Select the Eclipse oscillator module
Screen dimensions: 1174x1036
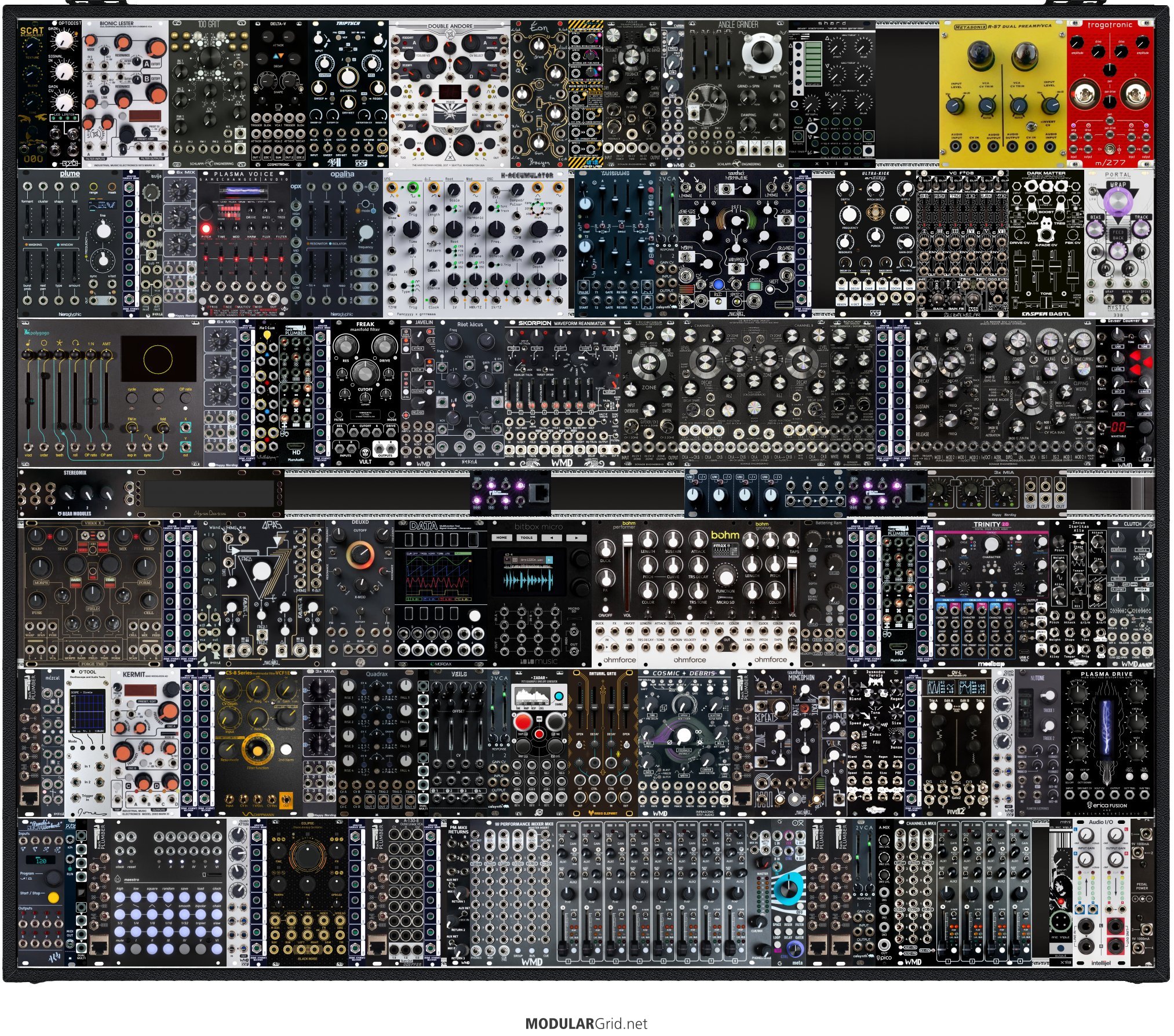(308, 892)
